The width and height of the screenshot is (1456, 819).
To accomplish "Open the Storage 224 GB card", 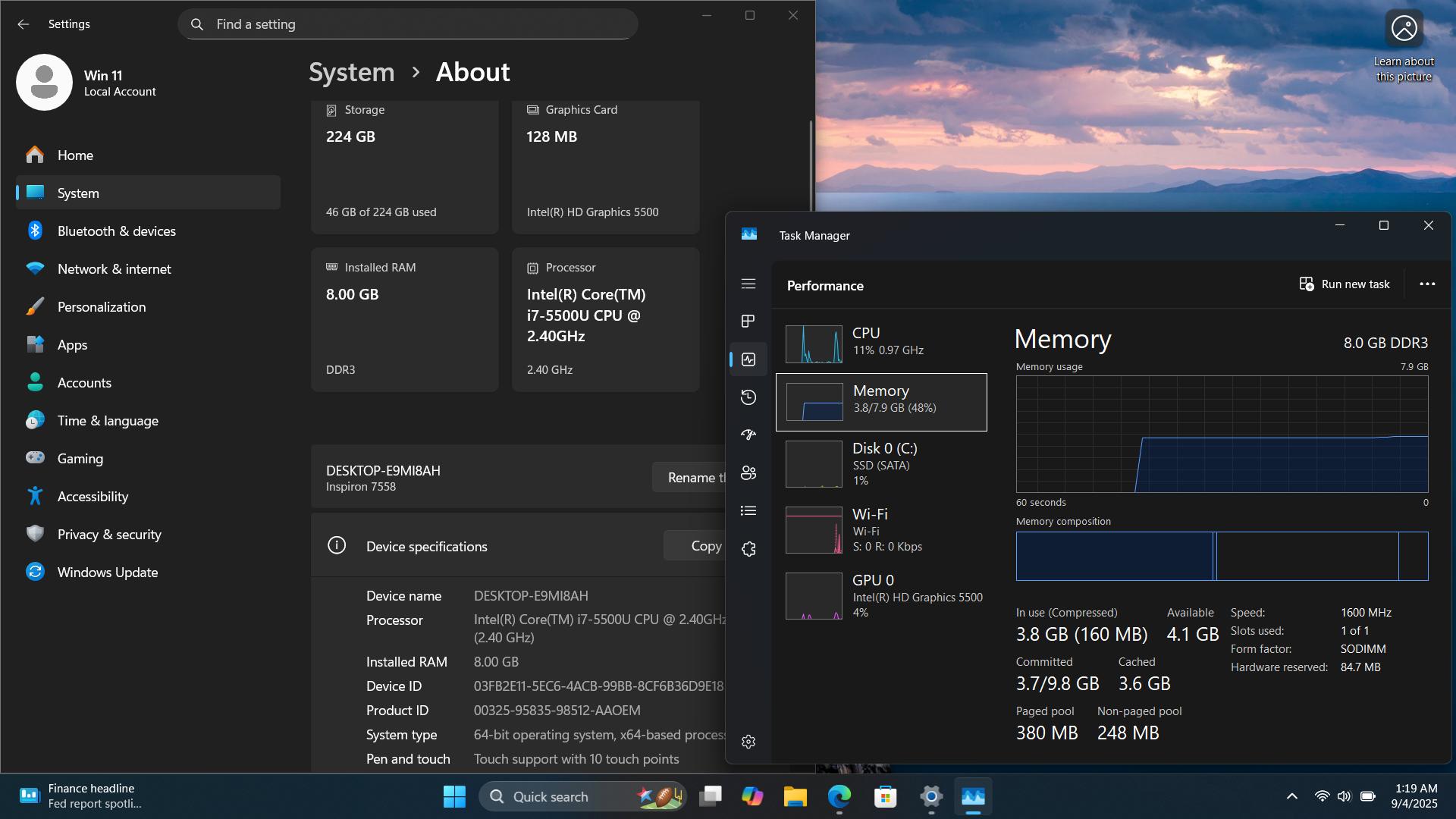I will pyautogui.click(x=404, y=167).
